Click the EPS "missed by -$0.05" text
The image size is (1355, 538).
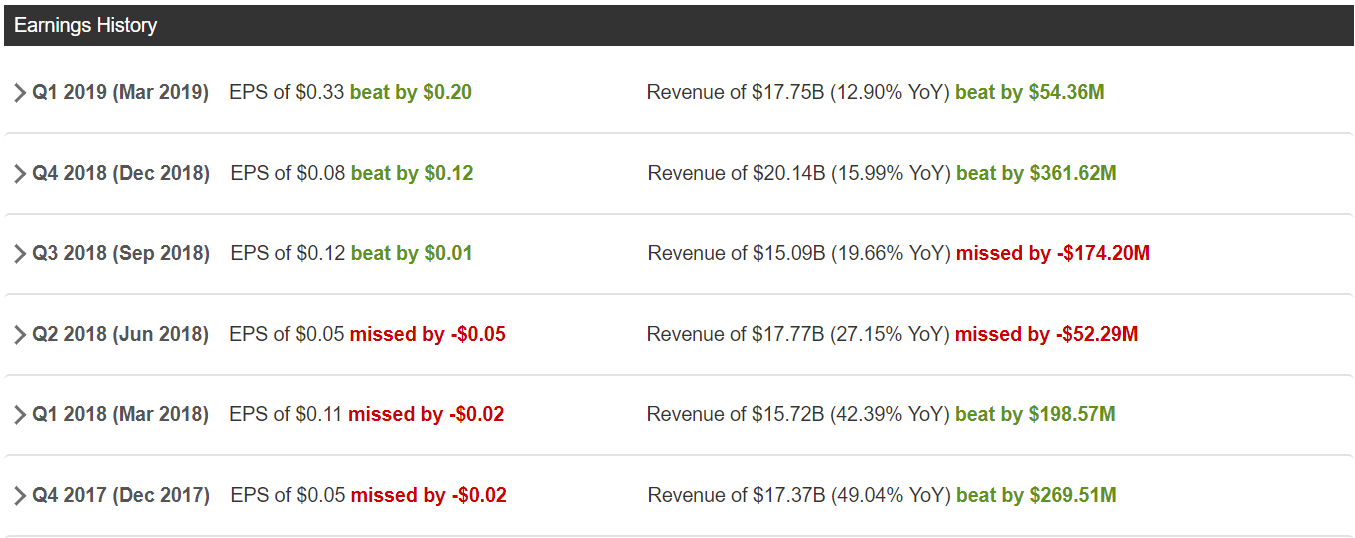tap(427, 335)
